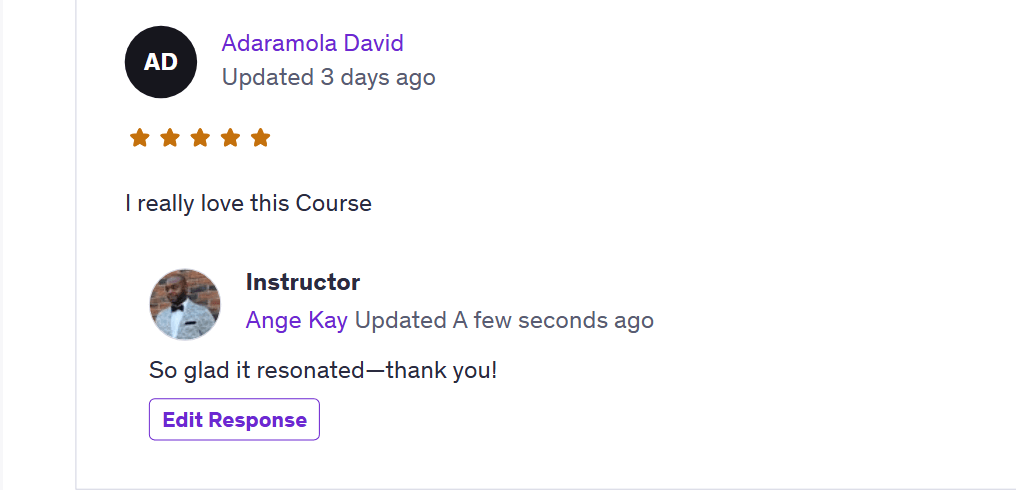Click the word "resonated" in the reply
1016x490 pixels.
(320, 370)
